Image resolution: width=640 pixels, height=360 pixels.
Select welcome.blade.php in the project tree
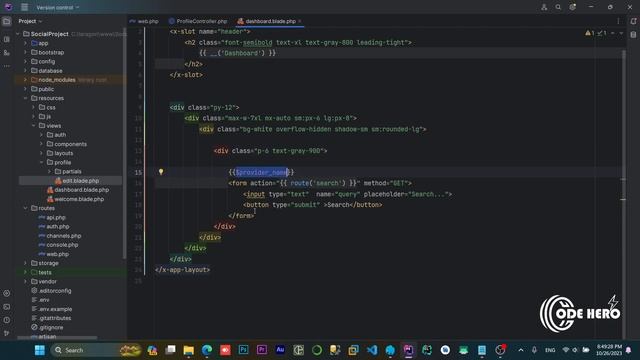coord(76,199)
